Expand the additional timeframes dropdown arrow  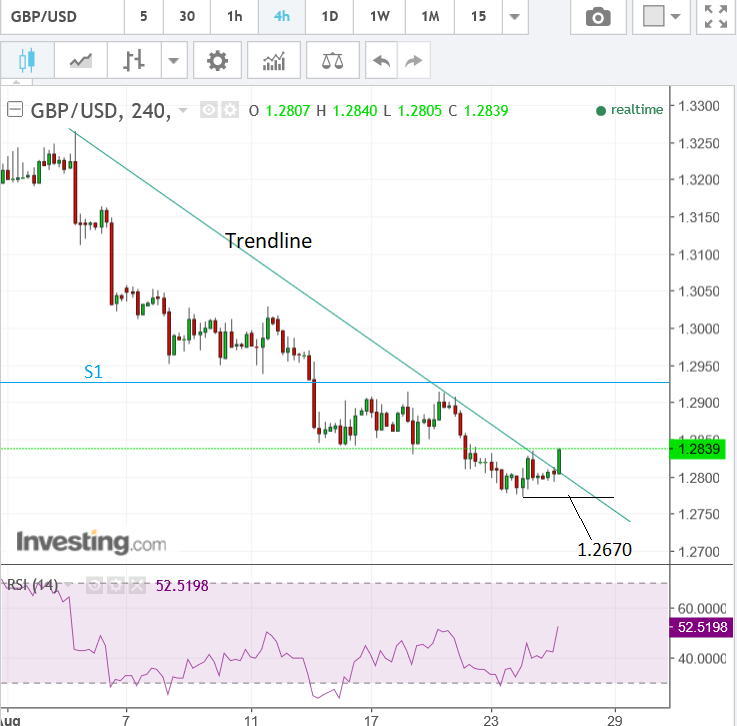pyautogui.click(x=513, y=17)
